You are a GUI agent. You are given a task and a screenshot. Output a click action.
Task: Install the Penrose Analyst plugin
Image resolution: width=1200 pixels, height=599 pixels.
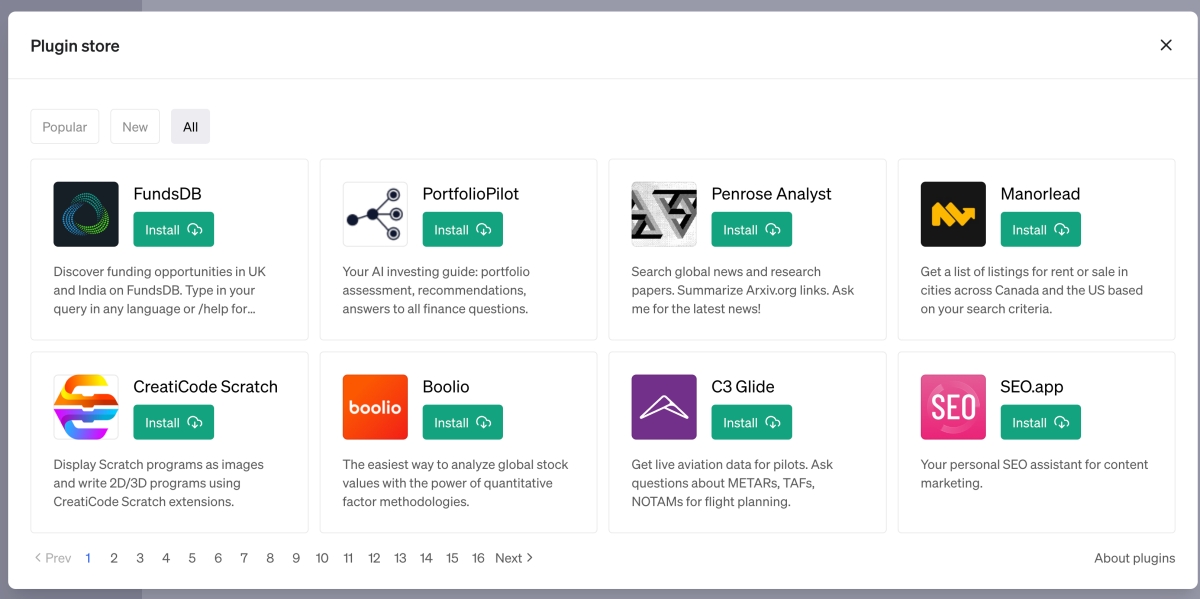[x=751, y=230]
